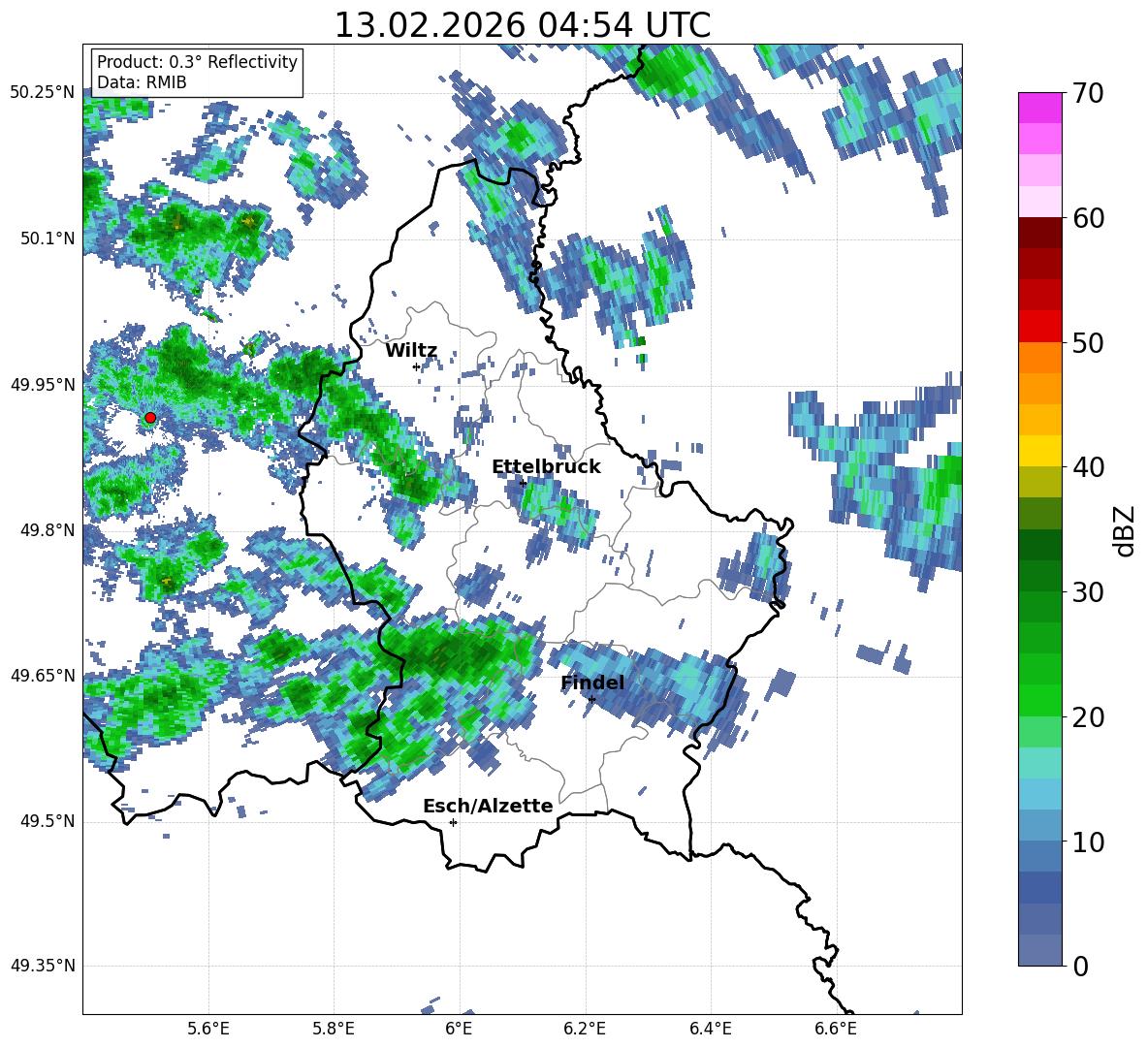Click the 49.35°N latitude label

point(43,966)
